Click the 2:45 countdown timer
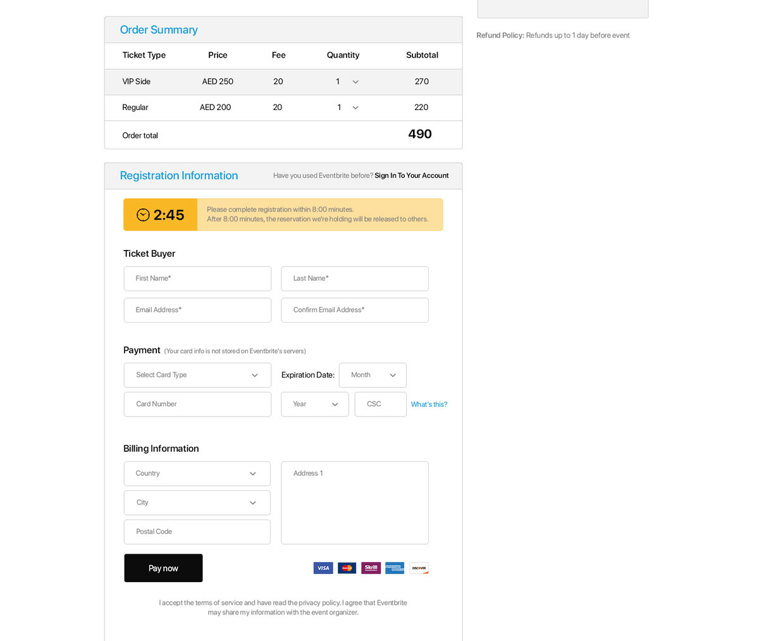The width and height of the screenshot is (759, 641). pos(160,214)
